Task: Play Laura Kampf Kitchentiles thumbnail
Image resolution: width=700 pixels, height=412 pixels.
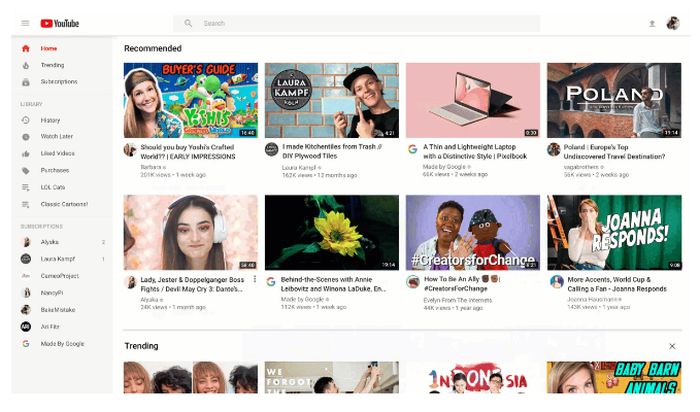Action: pyautogui.click(x=332, y=100)
